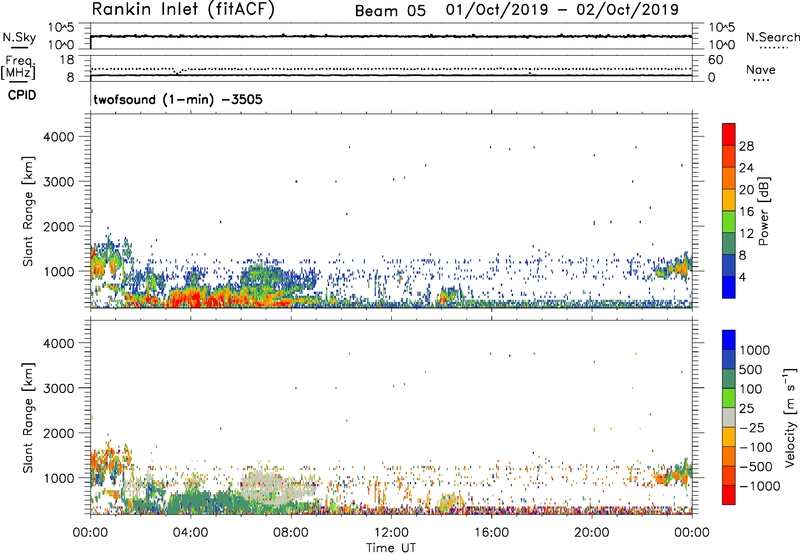Click the Power colorbar's blue bottom segment
800x554 pixels.
(729, 288)
